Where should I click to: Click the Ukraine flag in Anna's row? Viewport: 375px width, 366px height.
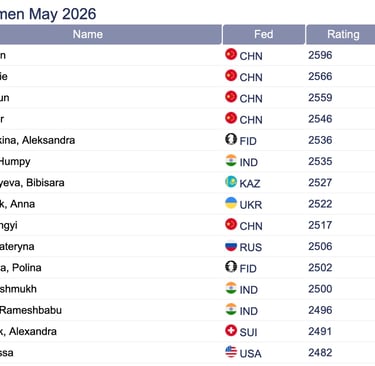(x=231, y=203)
